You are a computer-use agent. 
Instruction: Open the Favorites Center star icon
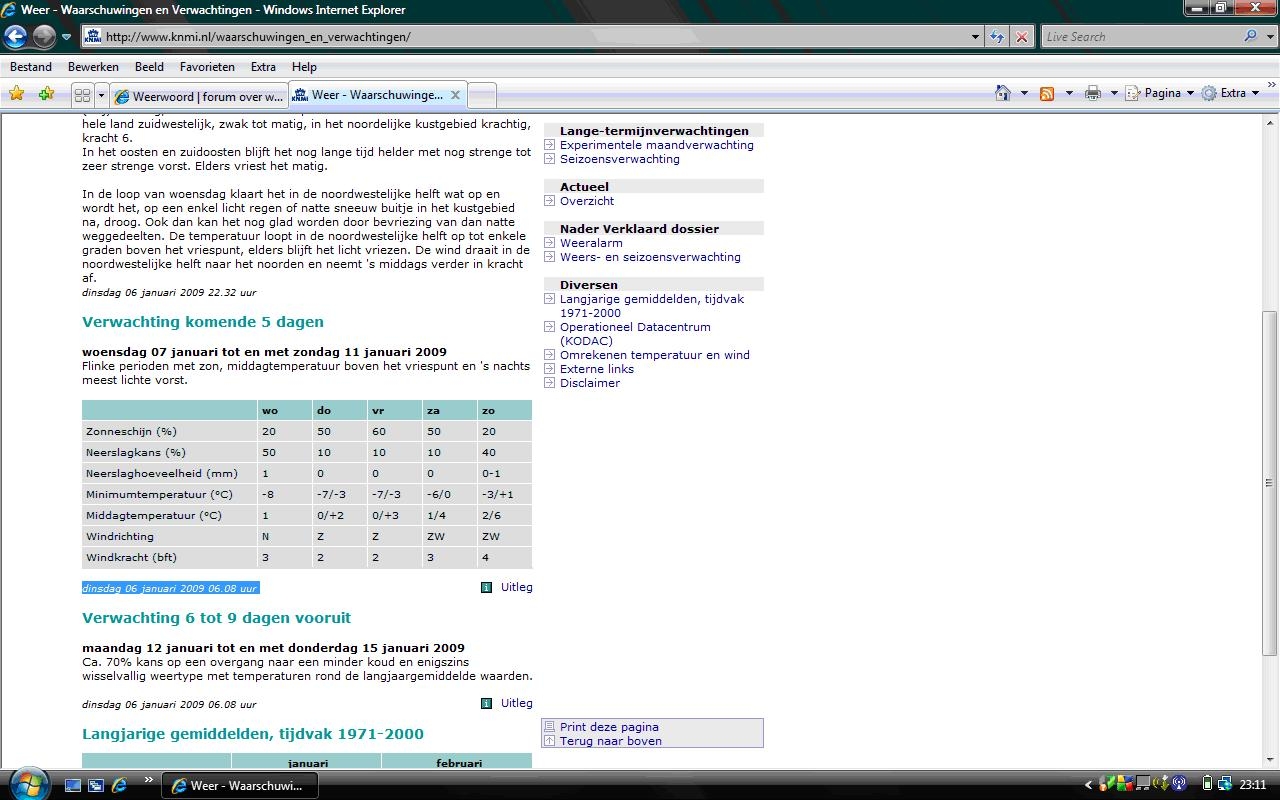tap(17, 94)
